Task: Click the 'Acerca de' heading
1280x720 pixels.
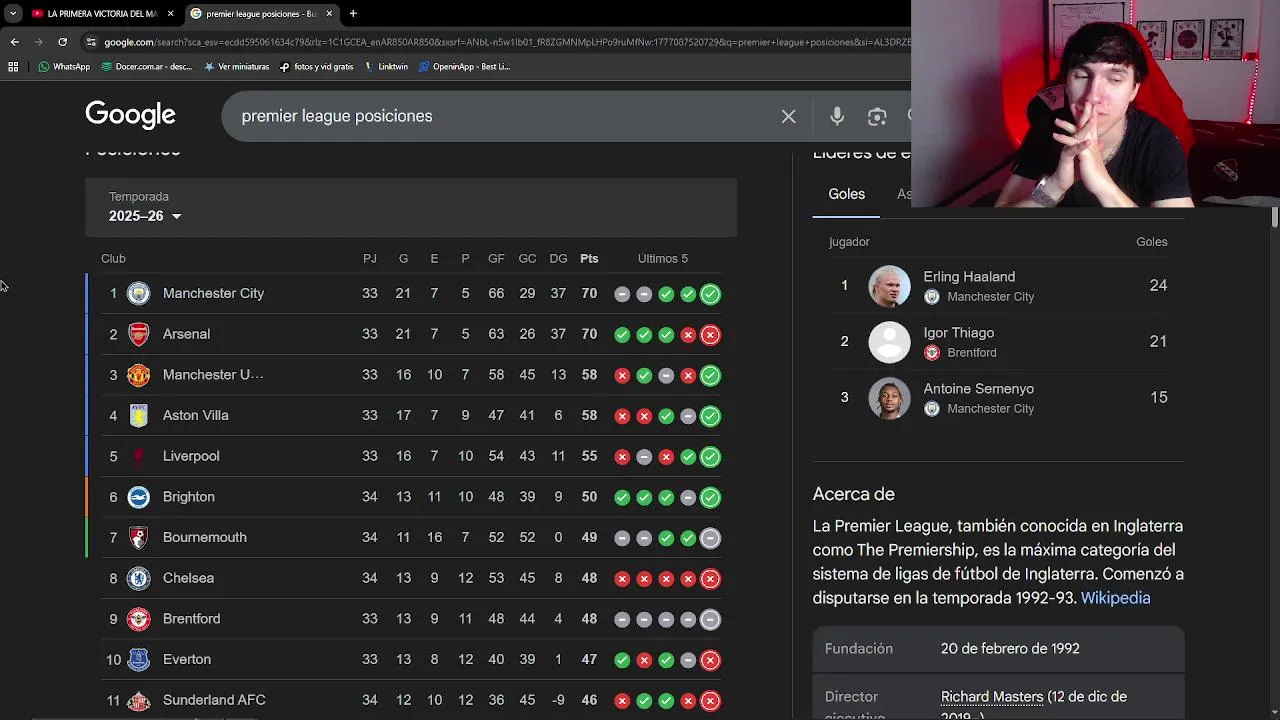Action: coord(853,494)
